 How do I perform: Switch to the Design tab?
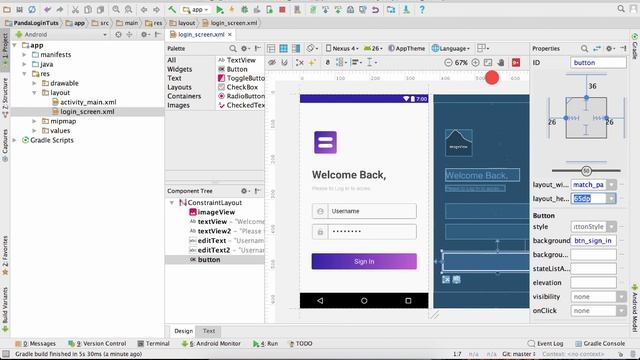point(183,331)
